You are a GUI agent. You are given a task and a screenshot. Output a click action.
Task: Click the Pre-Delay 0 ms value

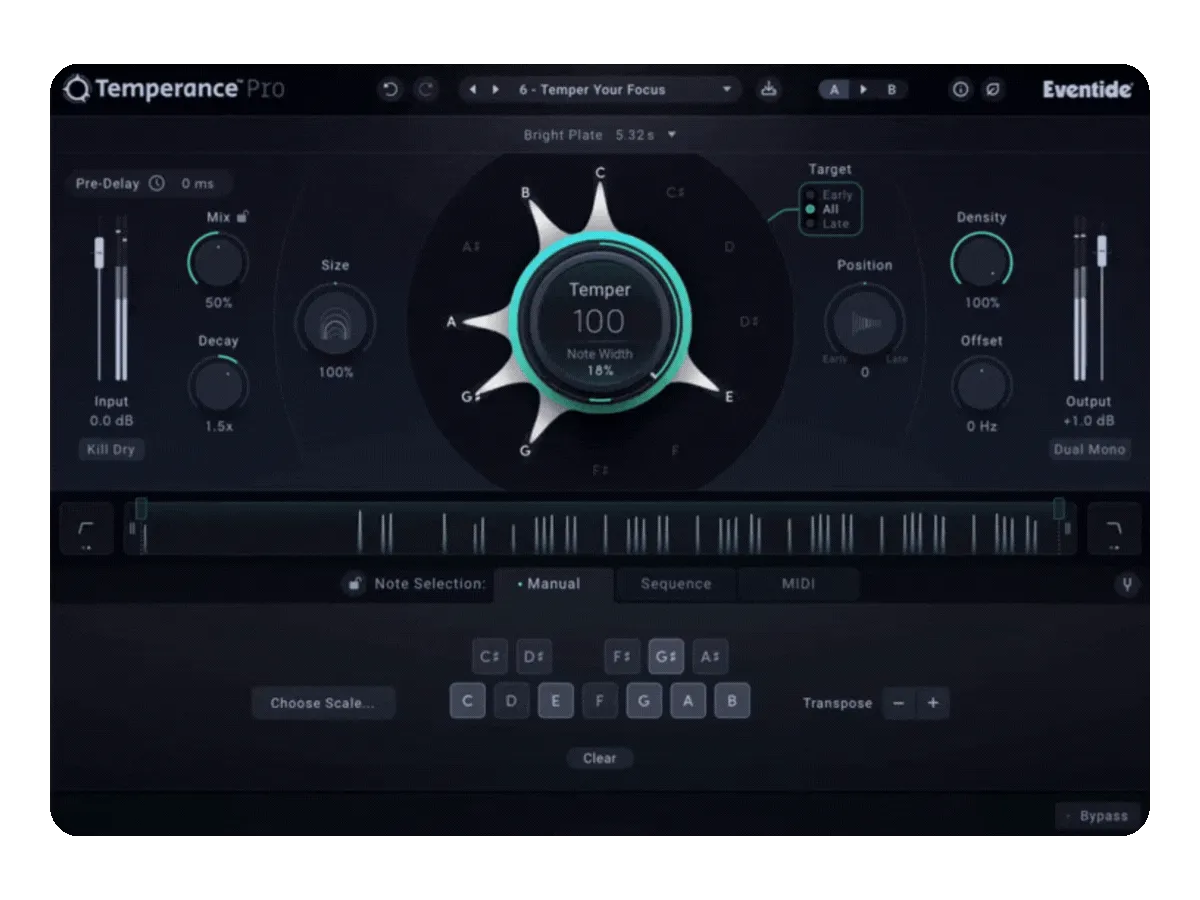click(197, 184)
